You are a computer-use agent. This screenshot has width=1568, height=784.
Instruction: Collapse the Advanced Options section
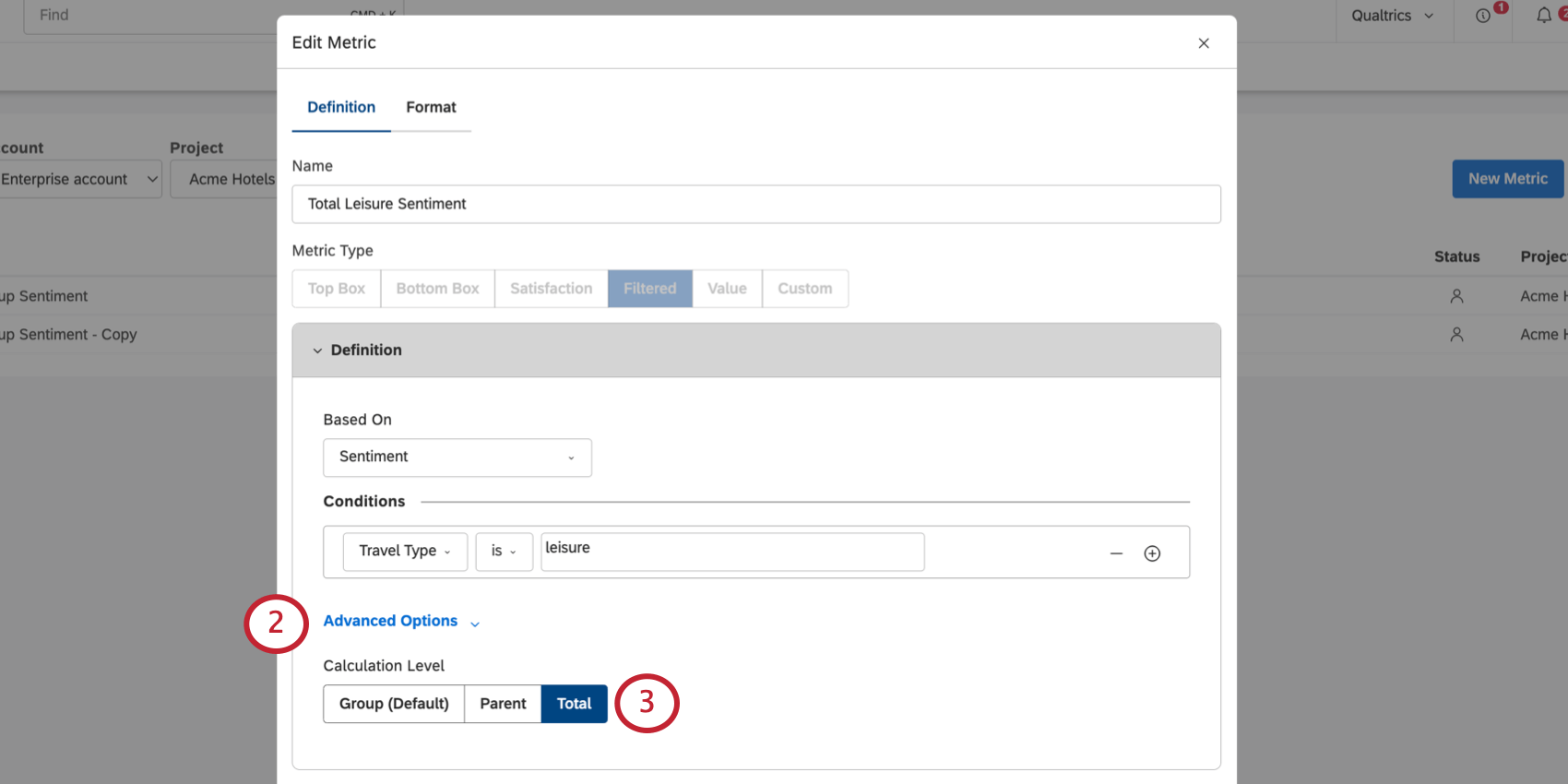click(x=402, y=622)
